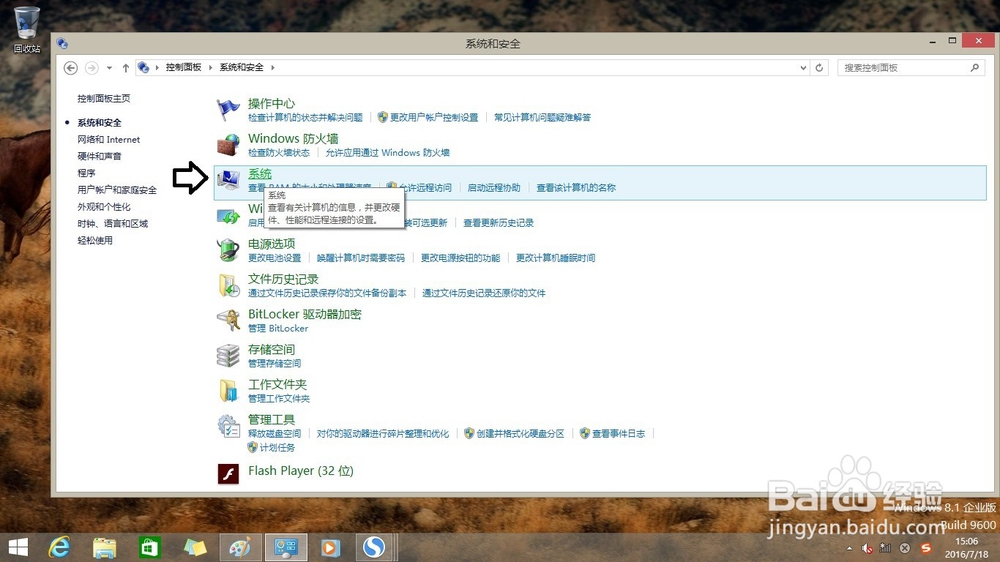
Task: Click 允许应用通过 Windows 防火墙 link
Action: click(x=387, y=152)
